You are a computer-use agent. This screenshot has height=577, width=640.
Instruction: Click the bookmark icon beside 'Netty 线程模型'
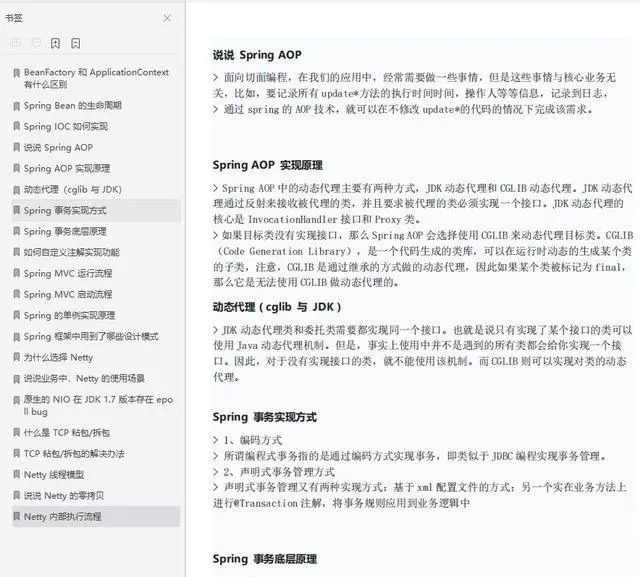[x=16, y=475]
